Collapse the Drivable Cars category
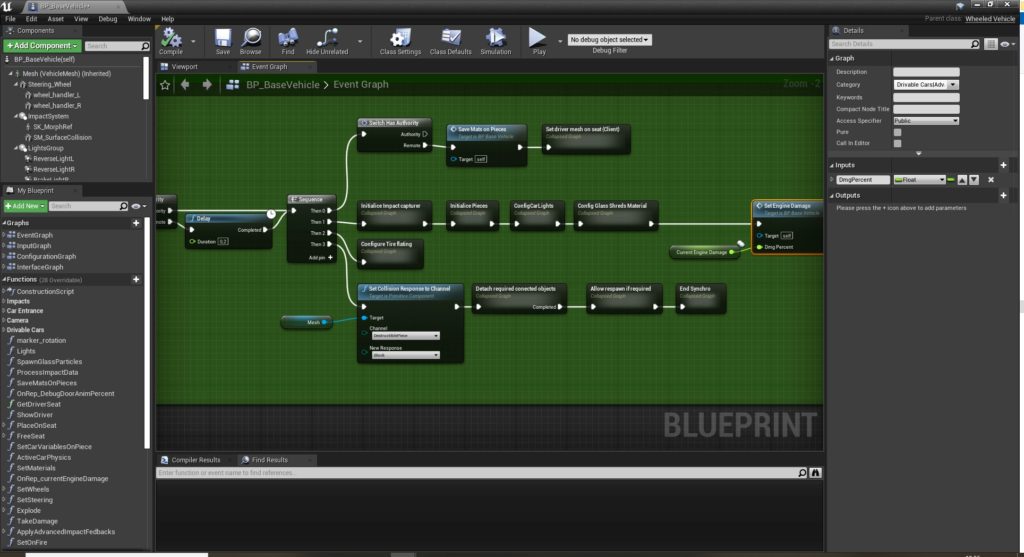Viewport: 1024px width, 557px height. coord(4,330)
